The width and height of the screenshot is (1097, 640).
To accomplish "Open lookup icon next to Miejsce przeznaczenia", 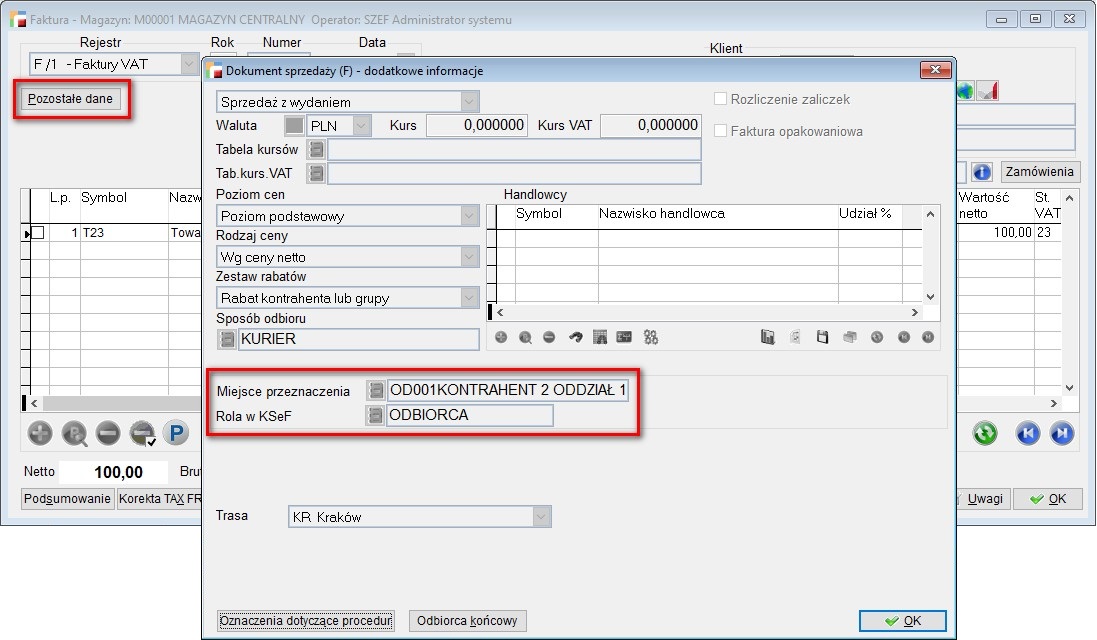I will click(x=375, y=390).
